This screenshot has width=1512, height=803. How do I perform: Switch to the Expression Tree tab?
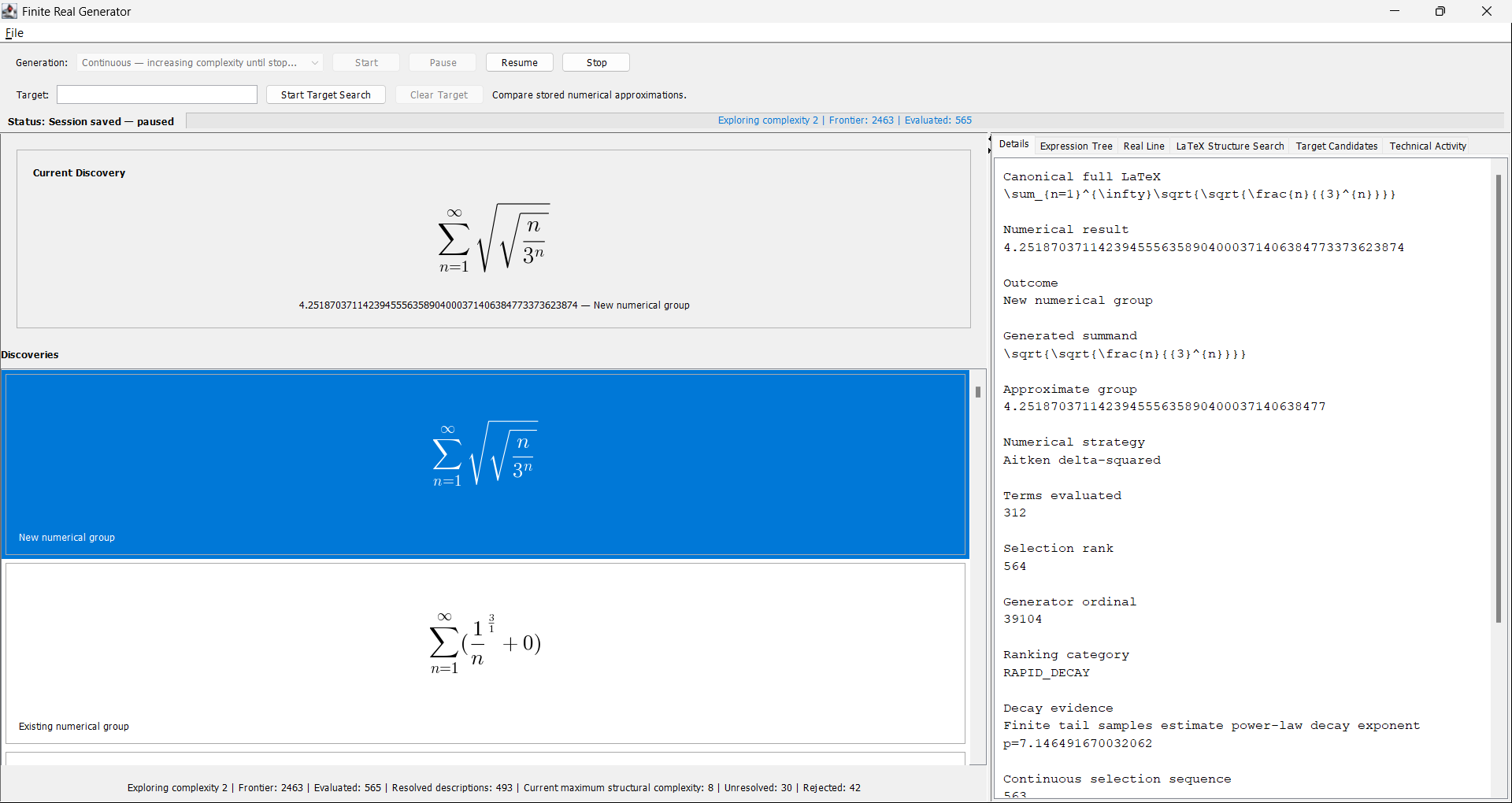tap(1076, 146)
